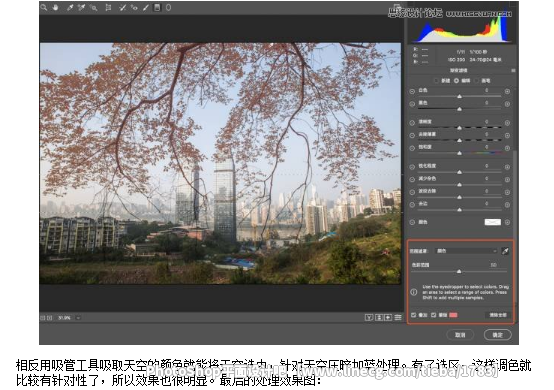Click the 去除薄雾 slider handle
Image resolution: width=554 pixels, height=390 pixels.
tap(459, 140)
